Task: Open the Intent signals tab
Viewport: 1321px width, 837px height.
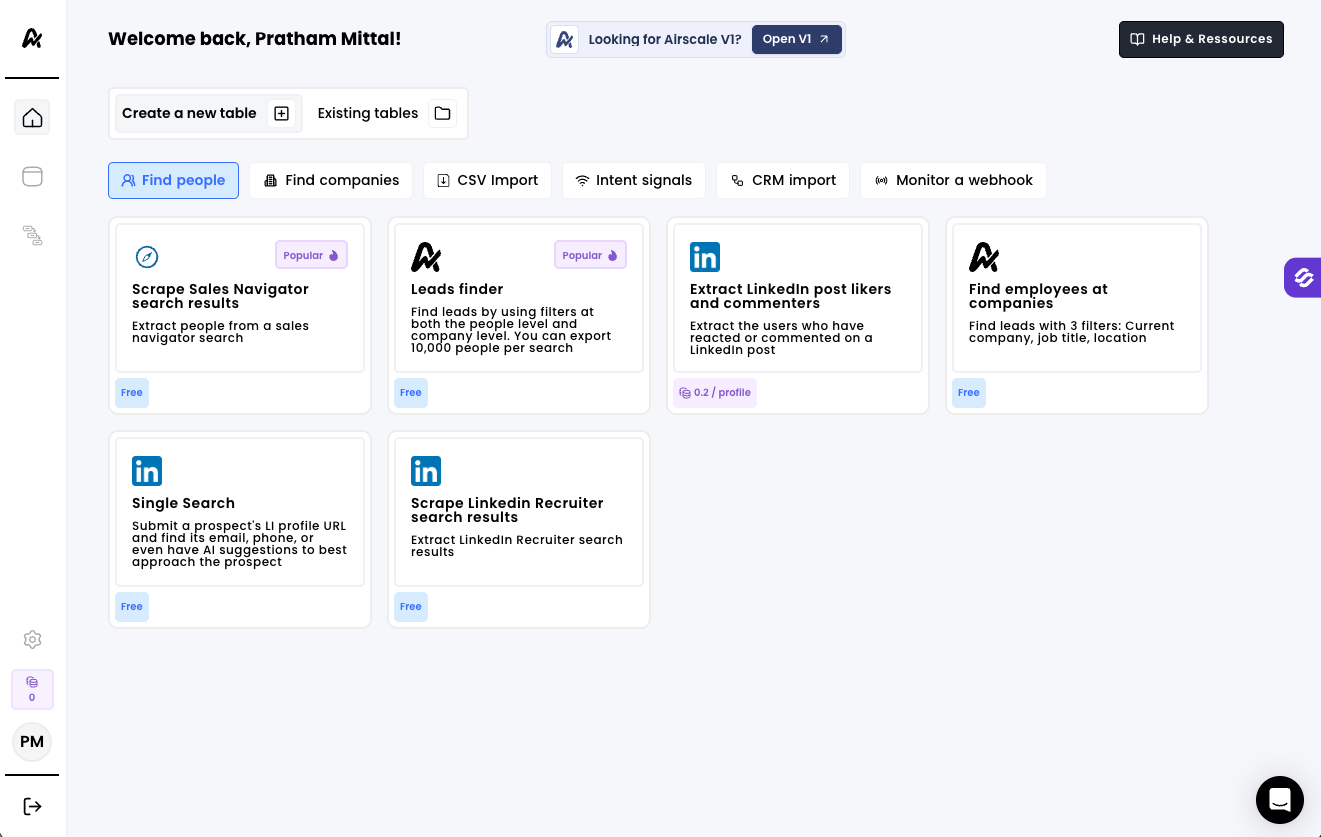Action: point(634,181)
